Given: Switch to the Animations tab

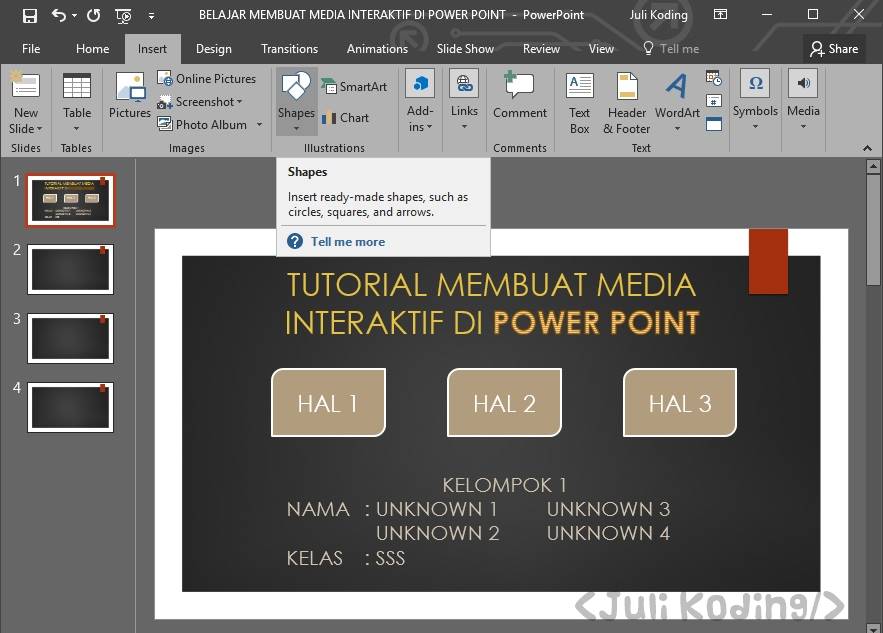Looking at the screenshot, I should click(x=377, y=49).
